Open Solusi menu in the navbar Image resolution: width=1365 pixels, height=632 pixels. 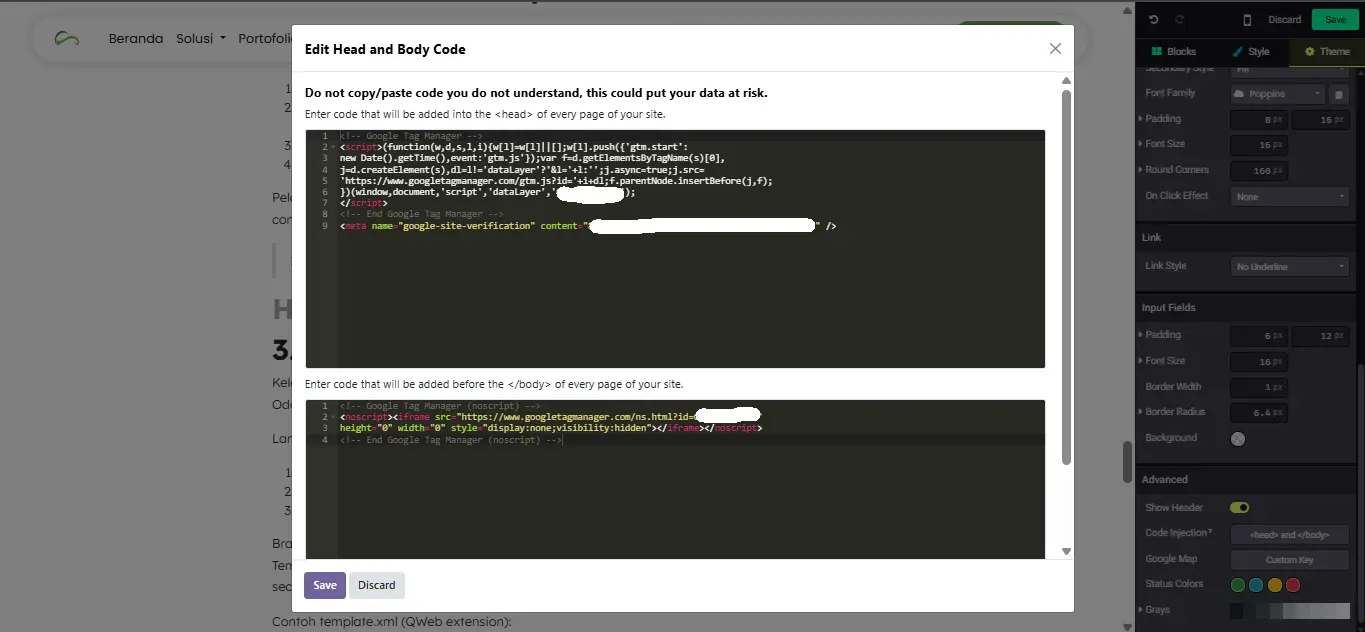(200, 39)
